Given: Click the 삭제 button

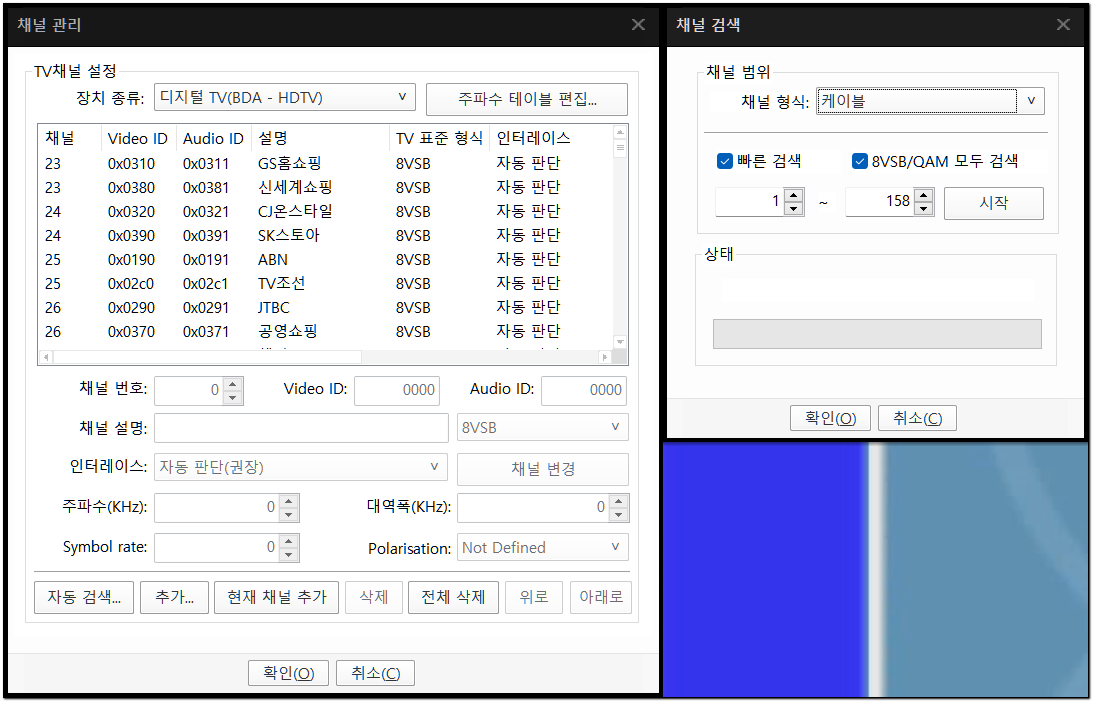Looking at the screenshot, I should 374,597.
